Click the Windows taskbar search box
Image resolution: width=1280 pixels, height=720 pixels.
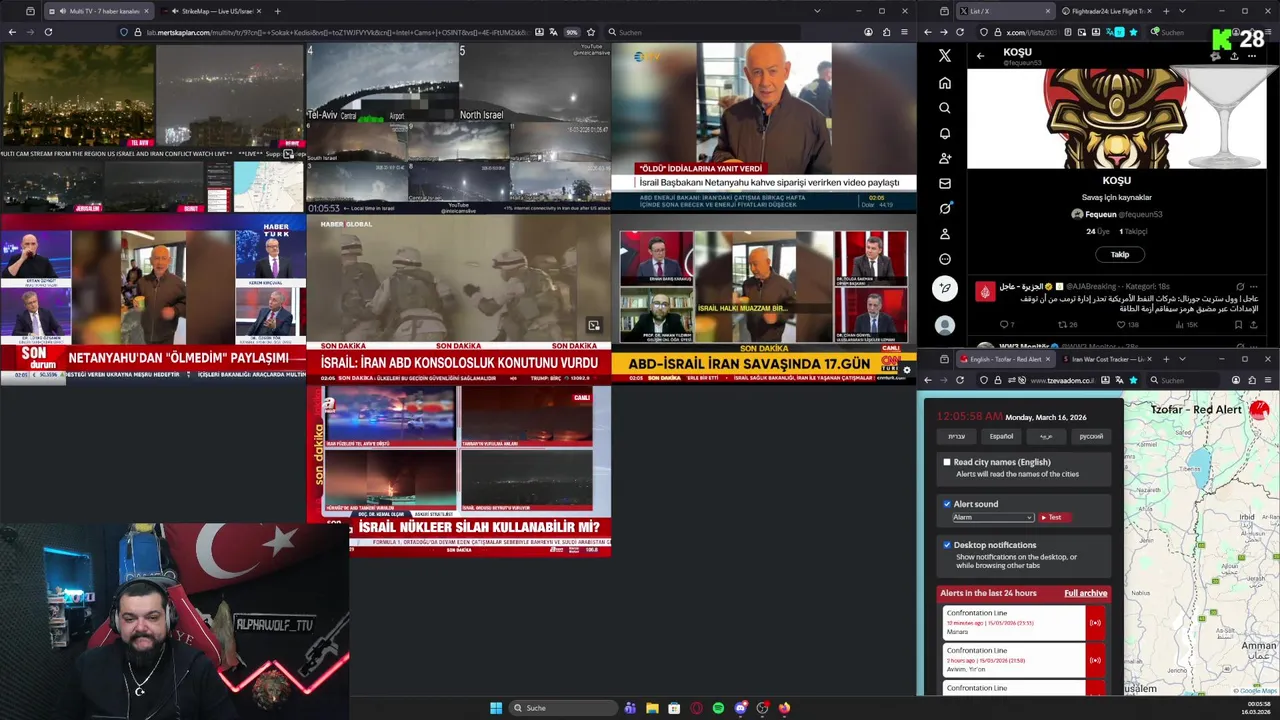click(x=564, y=708)
